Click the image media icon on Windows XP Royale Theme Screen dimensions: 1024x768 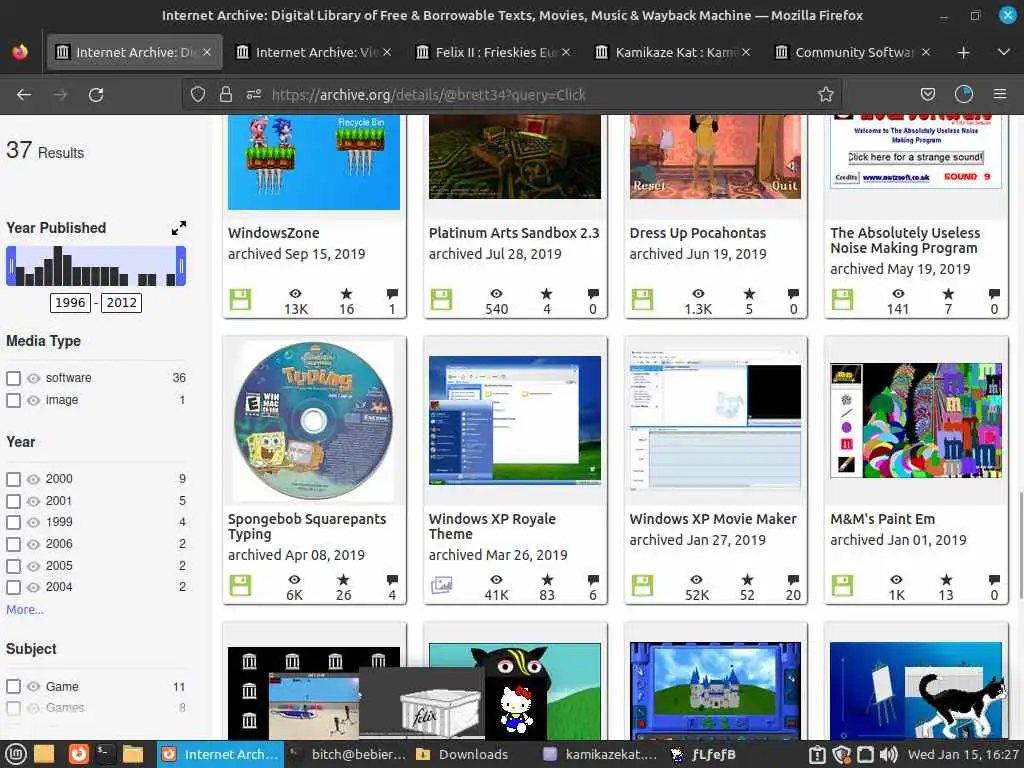point(441,585)
